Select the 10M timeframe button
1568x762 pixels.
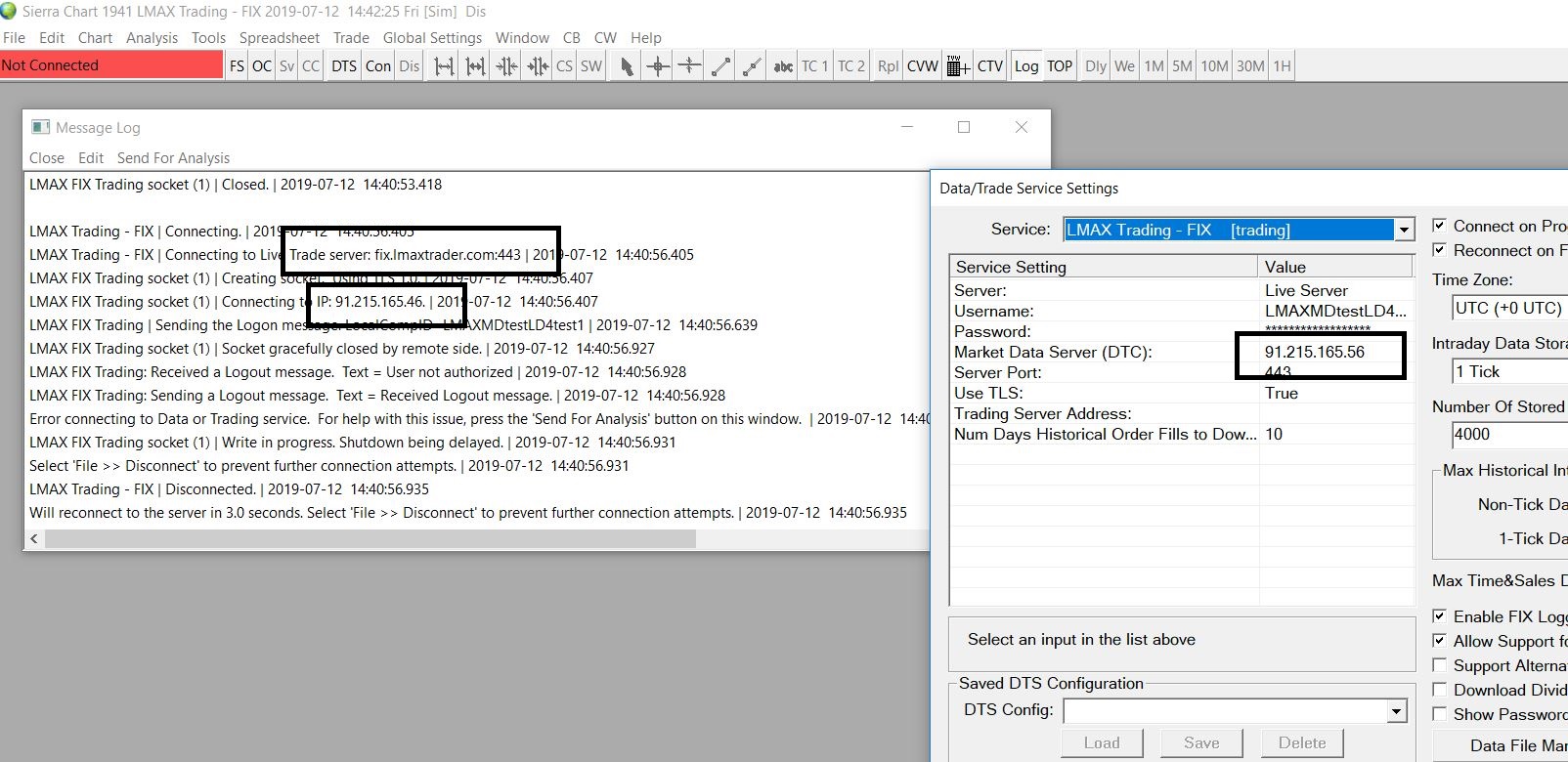click(1215, 66)
